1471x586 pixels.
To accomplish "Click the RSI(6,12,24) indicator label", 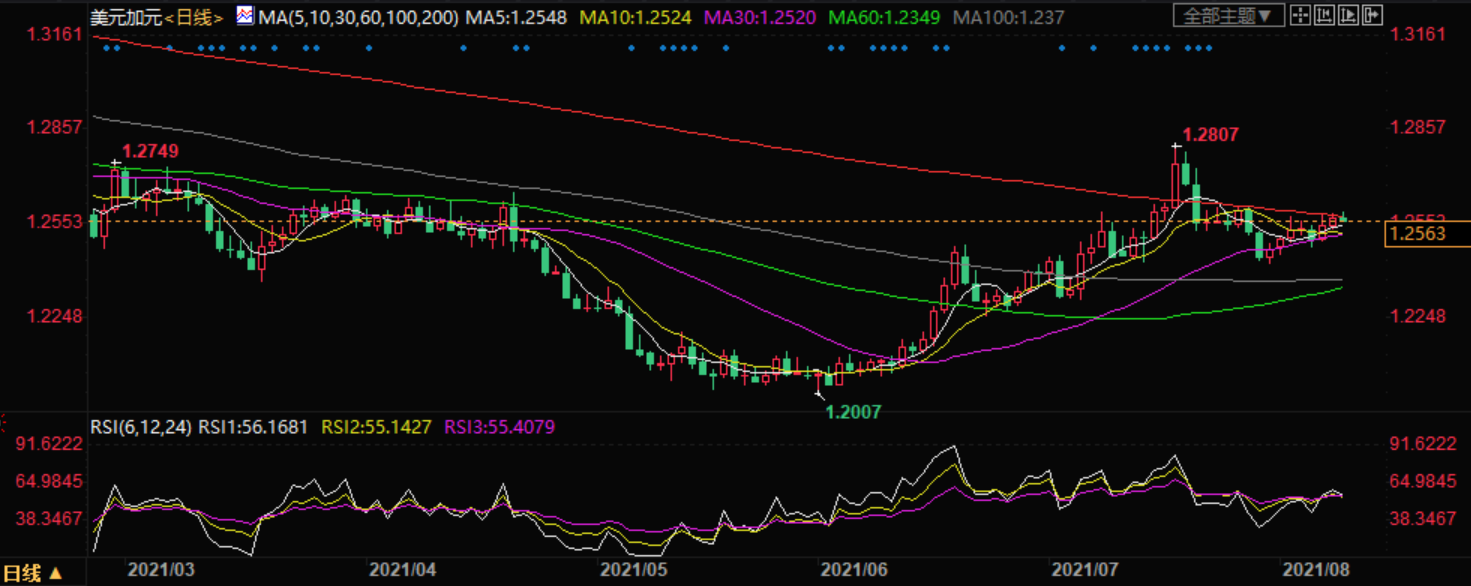I will point(141,427).
